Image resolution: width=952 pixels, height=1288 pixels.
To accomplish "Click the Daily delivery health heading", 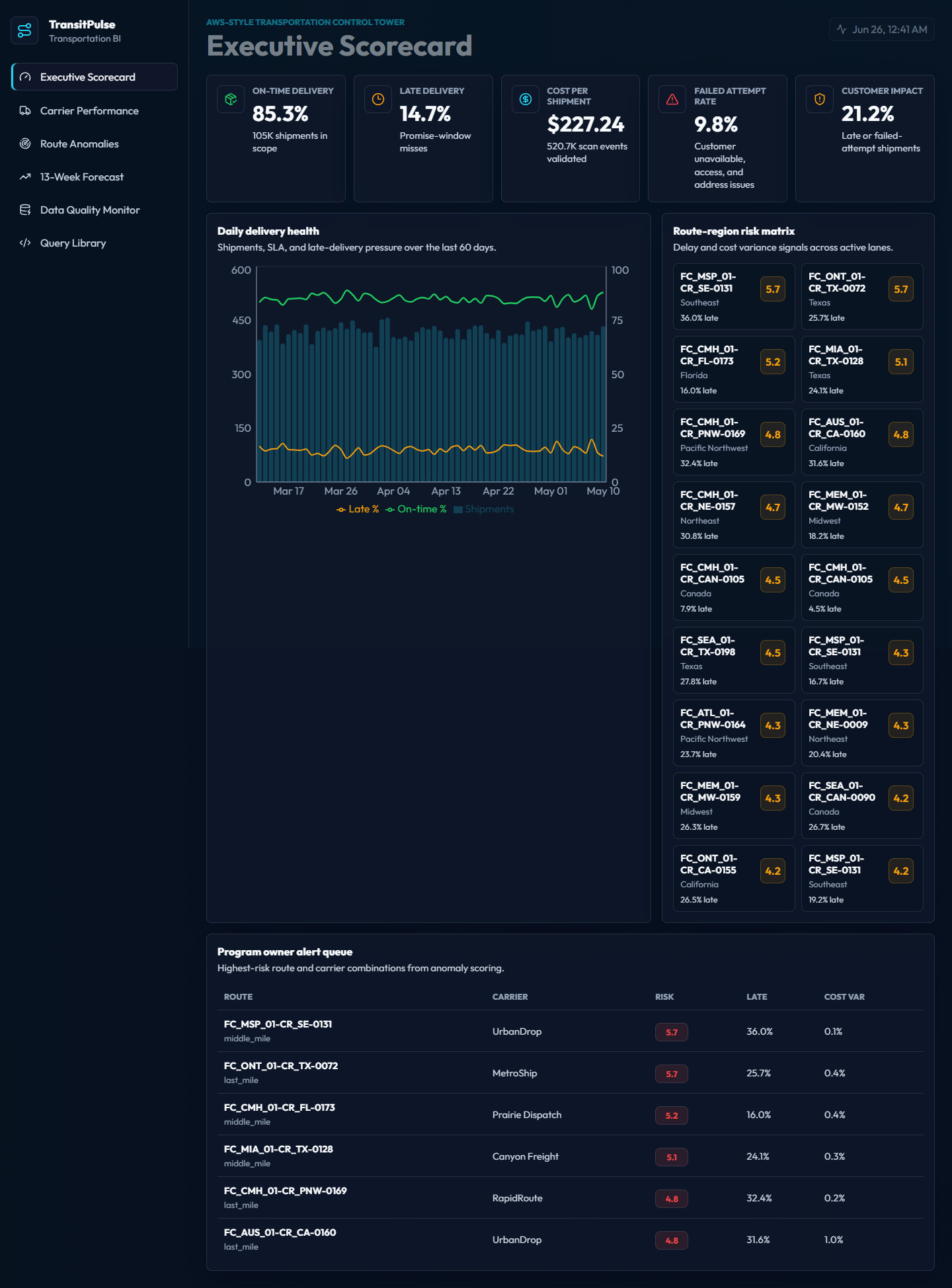I will (268, 231).
